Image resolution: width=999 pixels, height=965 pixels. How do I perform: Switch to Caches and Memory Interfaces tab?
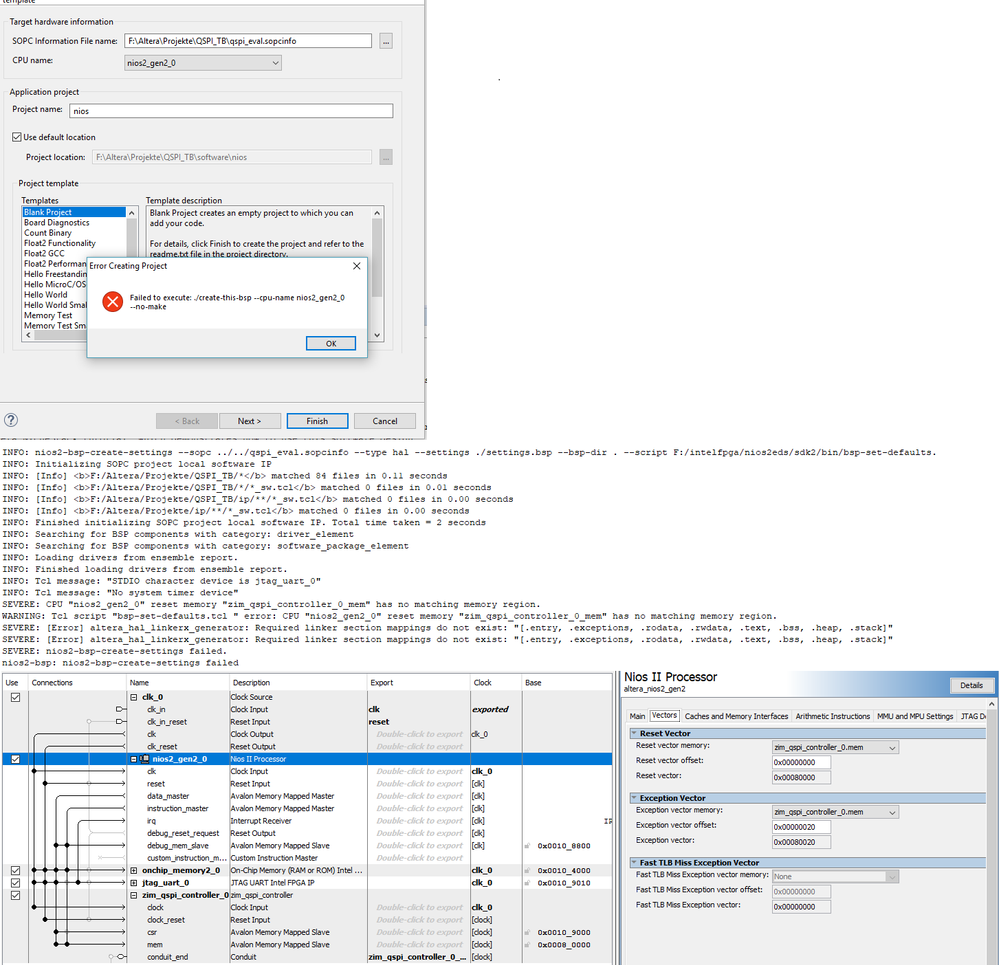736,716
